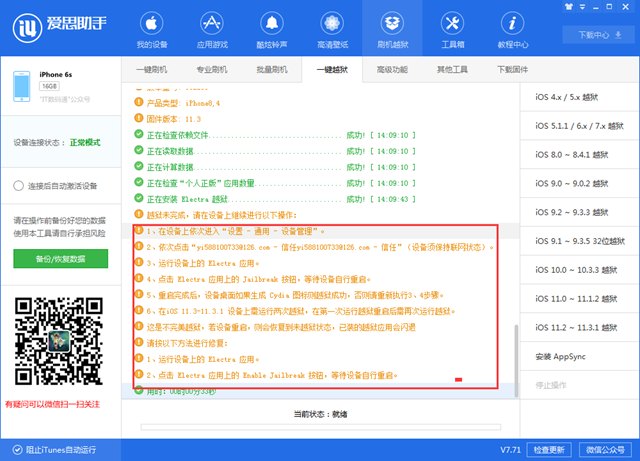Viewport: 640px width, 461px height.
Task: Select iOS 11.0 ~ 11.1.2 越狱
Action: coord(580,298)
